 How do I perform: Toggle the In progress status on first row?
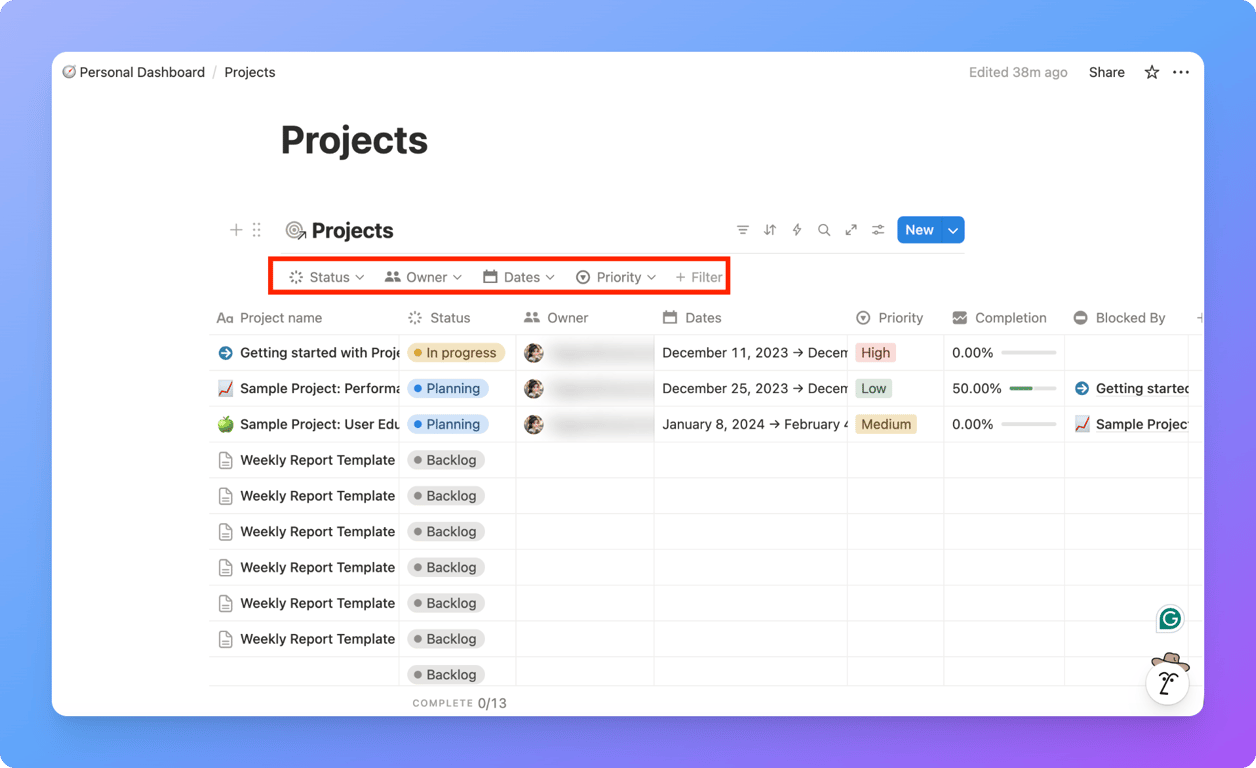(x=456, y=352)
